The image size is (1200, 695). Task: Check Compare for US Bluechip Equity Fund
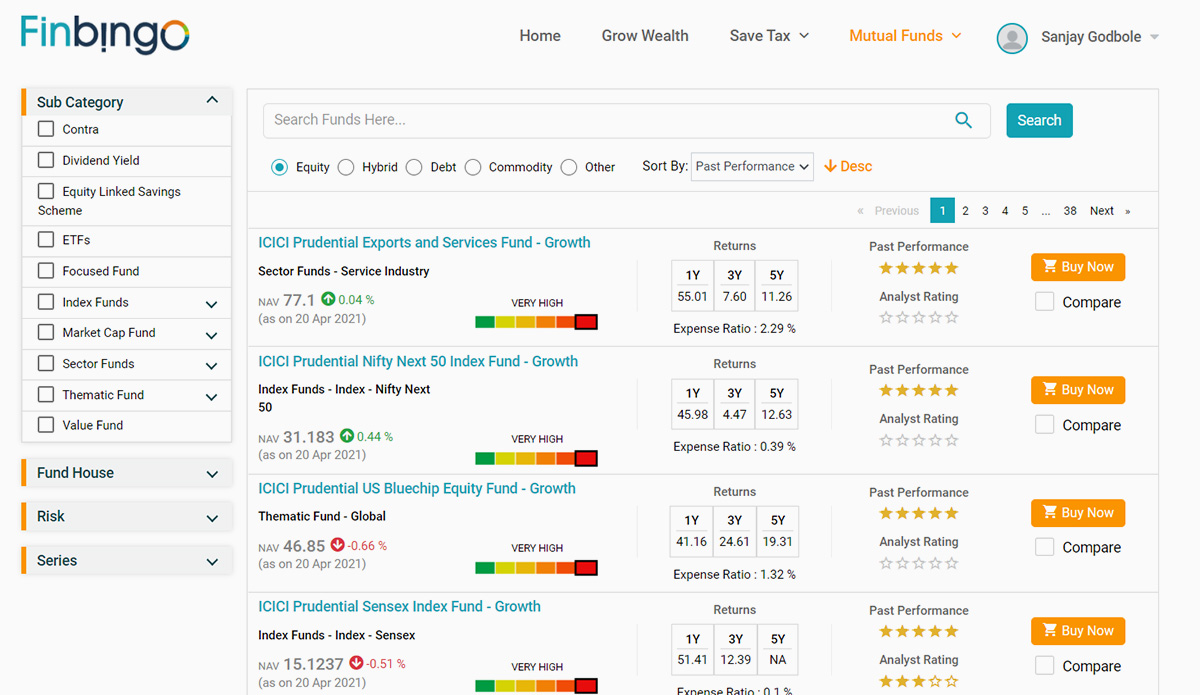1045,547
